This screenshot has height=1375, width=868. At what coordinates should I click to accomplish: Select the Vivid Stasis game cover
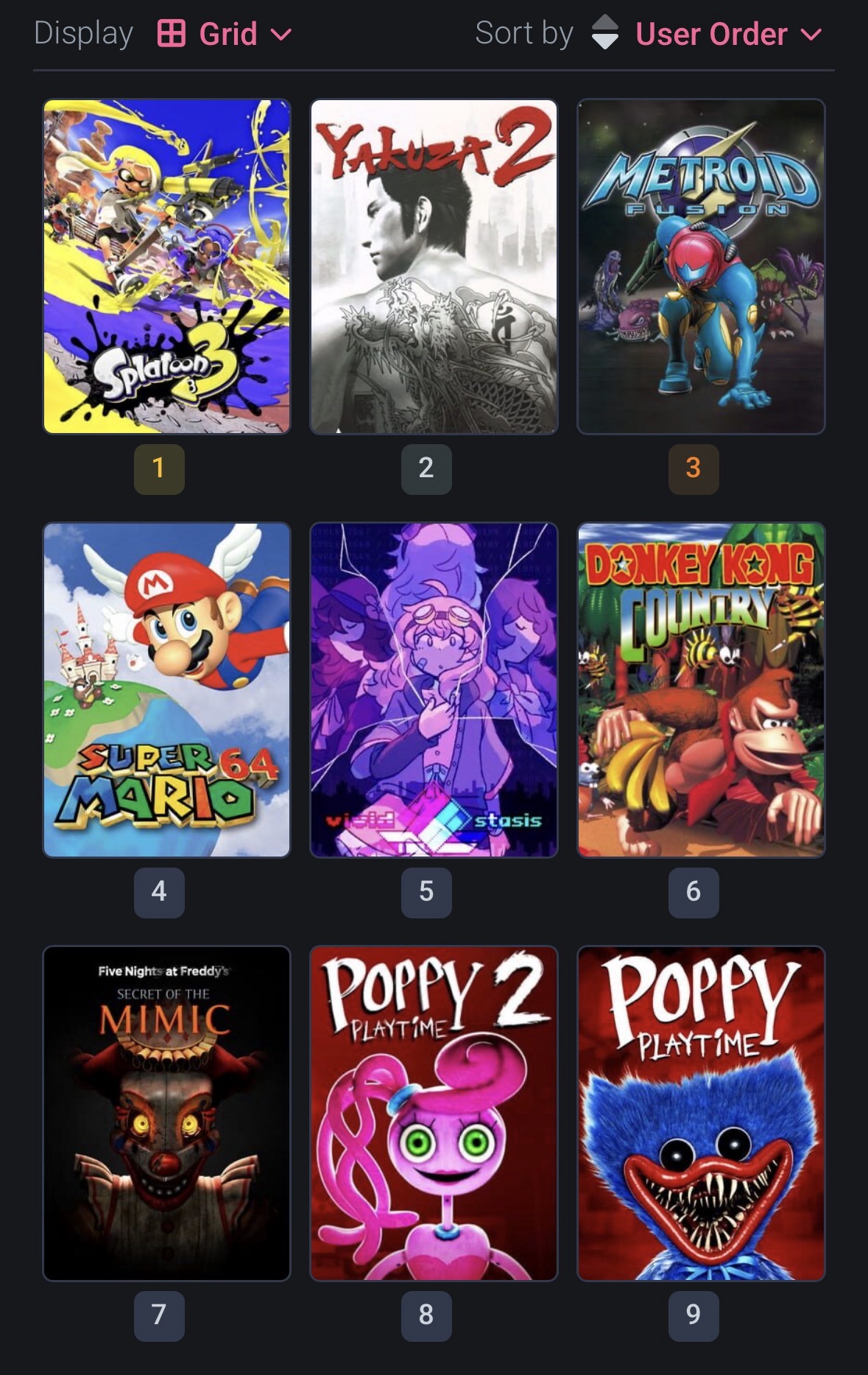click(x=434, y=690)
